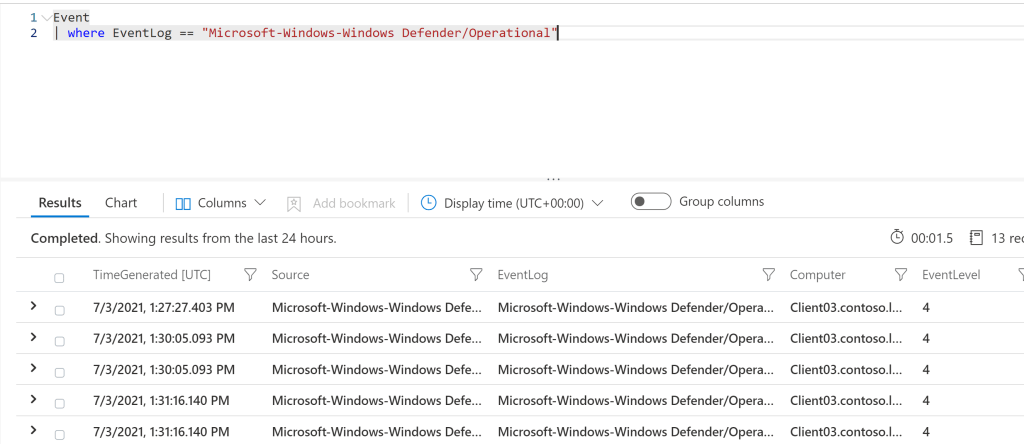Select the checkbox for the 1:27:27.403 PM row

[59, 310]
